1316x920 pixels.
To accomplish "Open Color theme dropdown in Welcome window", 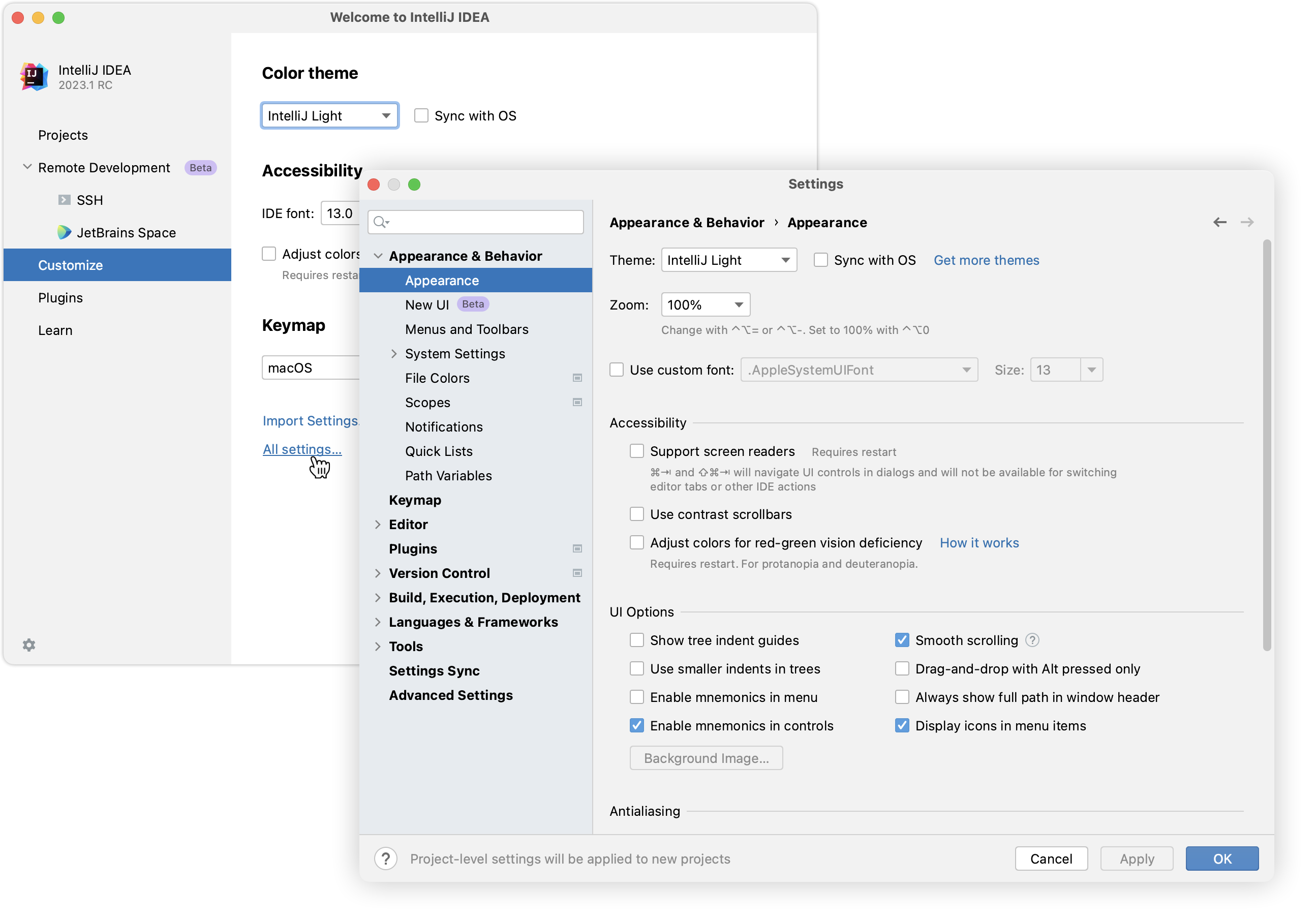I will pyautogui.click(x=329, y=116).
